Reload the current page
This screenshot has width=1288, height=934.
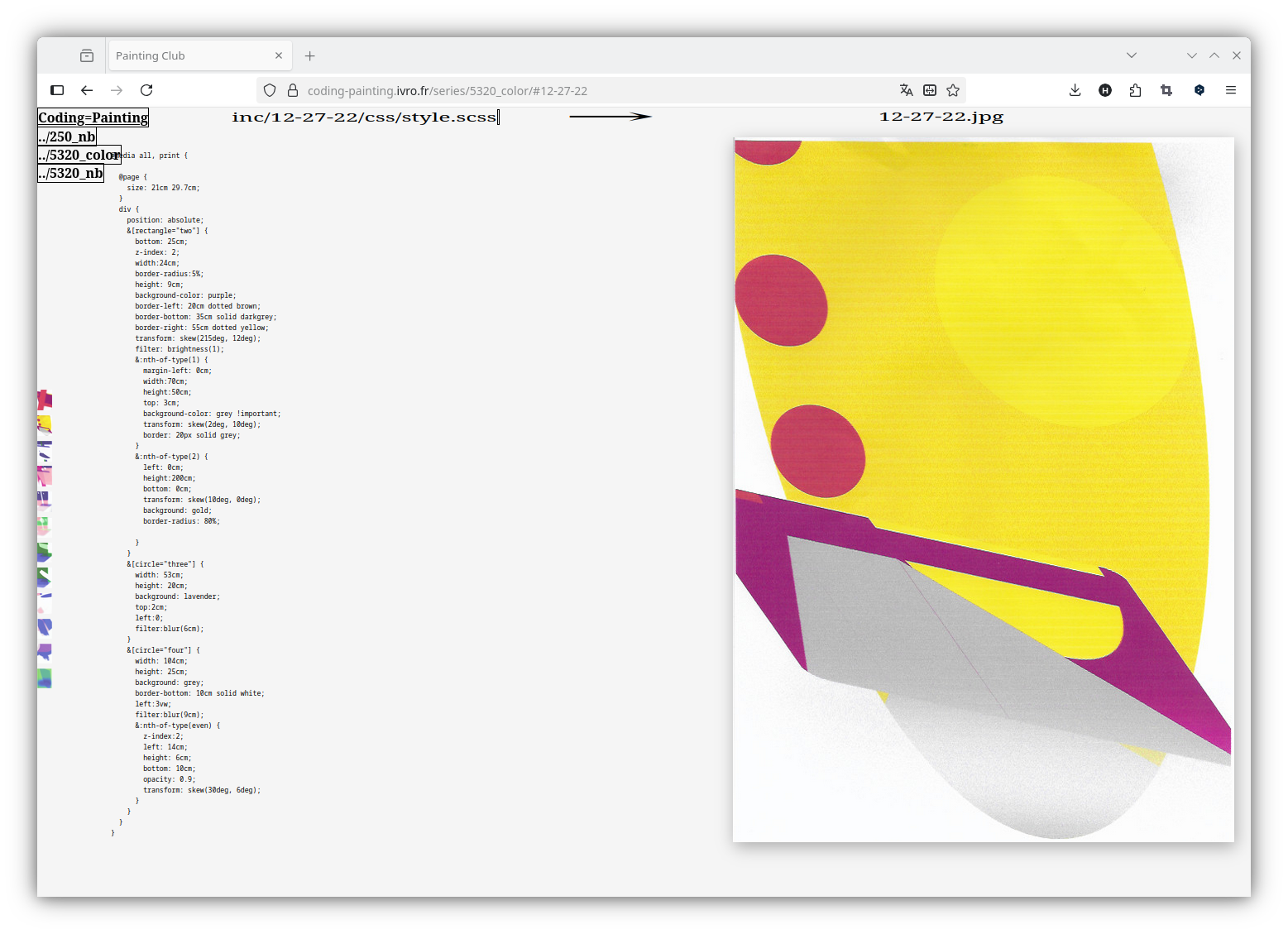click(146, 90)
